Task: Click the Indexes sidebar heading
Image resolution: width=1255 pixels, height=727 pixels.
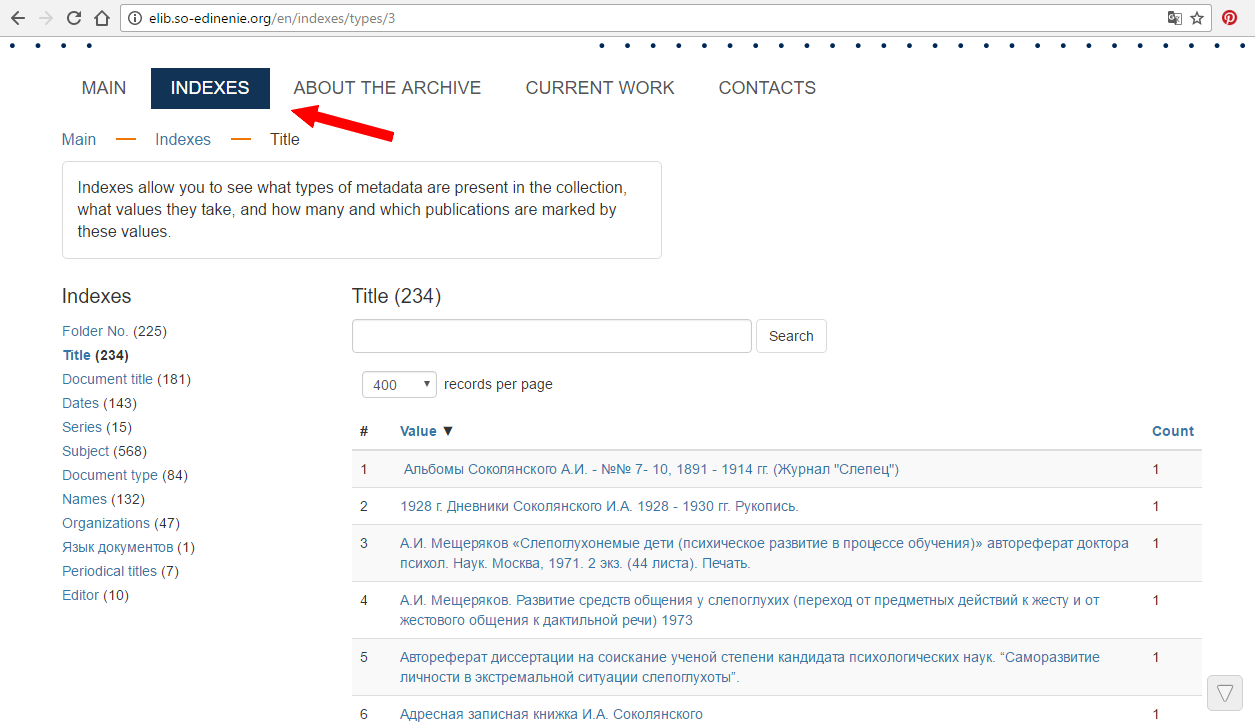Action: [96, 296]
